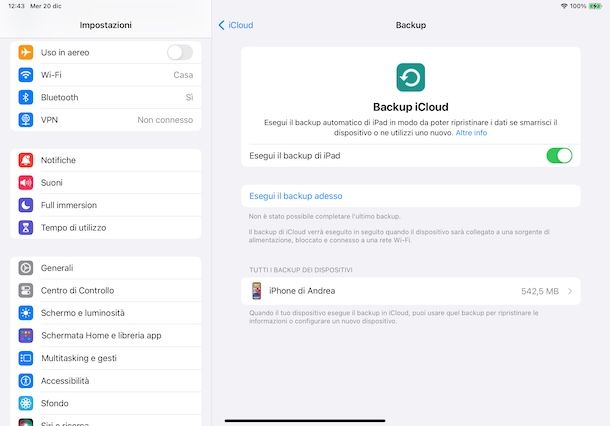Tap the Generali gear icon
The image size is (610, 426).
pos(26,268)
